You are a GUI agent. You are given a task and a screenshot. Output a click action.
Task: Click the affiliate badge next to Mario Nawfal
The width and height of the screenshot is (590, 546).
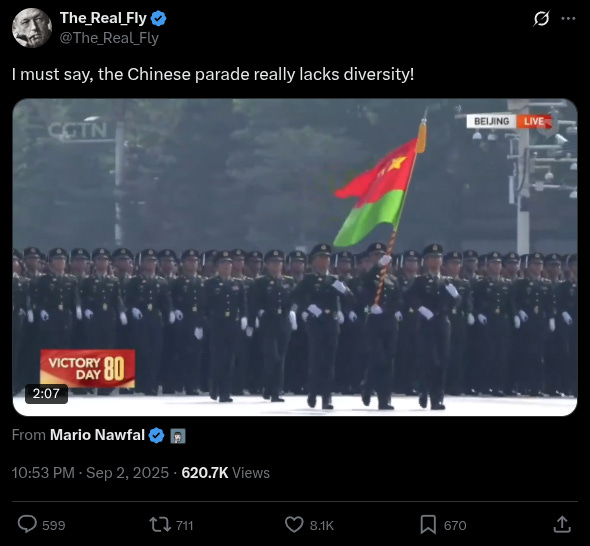coord(178,436)
